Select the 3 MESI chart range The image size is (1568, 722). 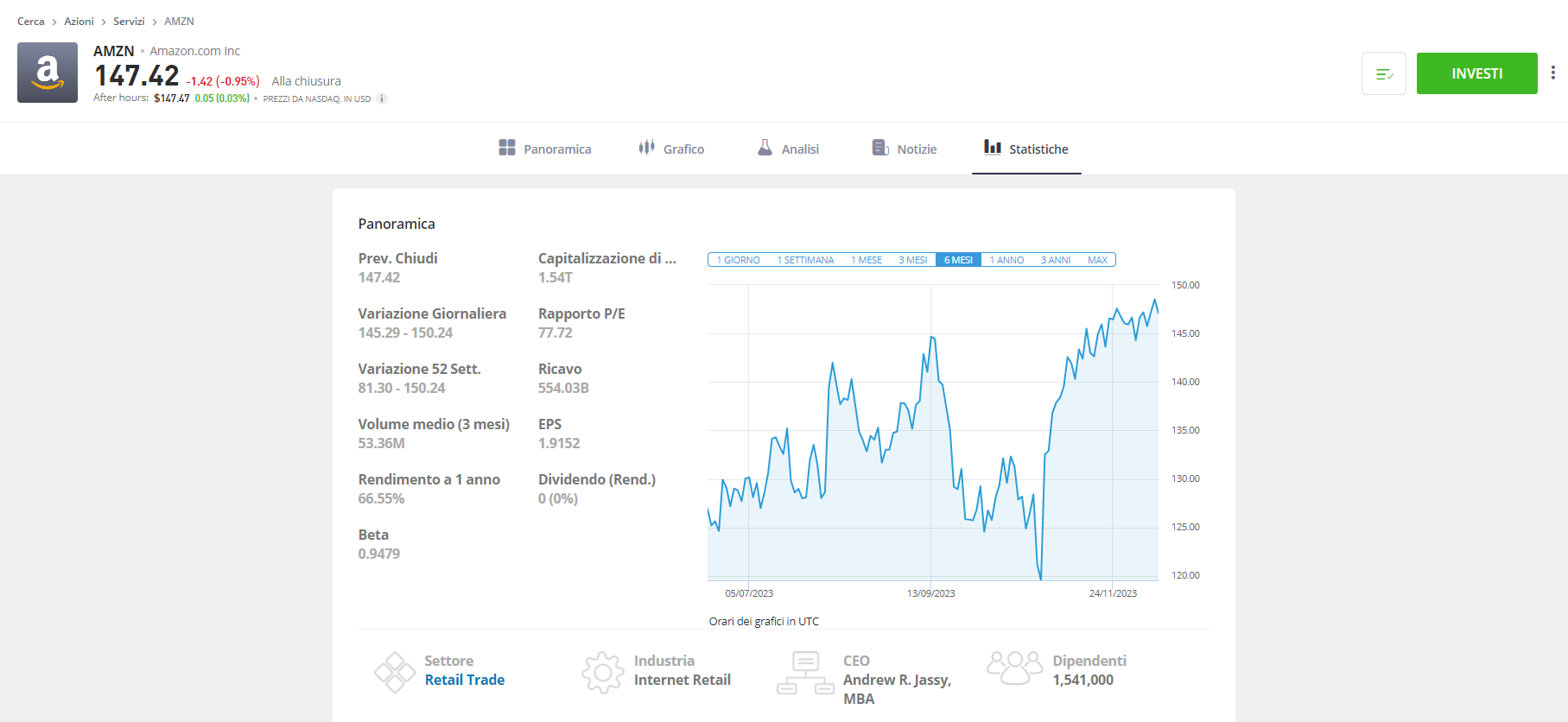coord(912,260)
